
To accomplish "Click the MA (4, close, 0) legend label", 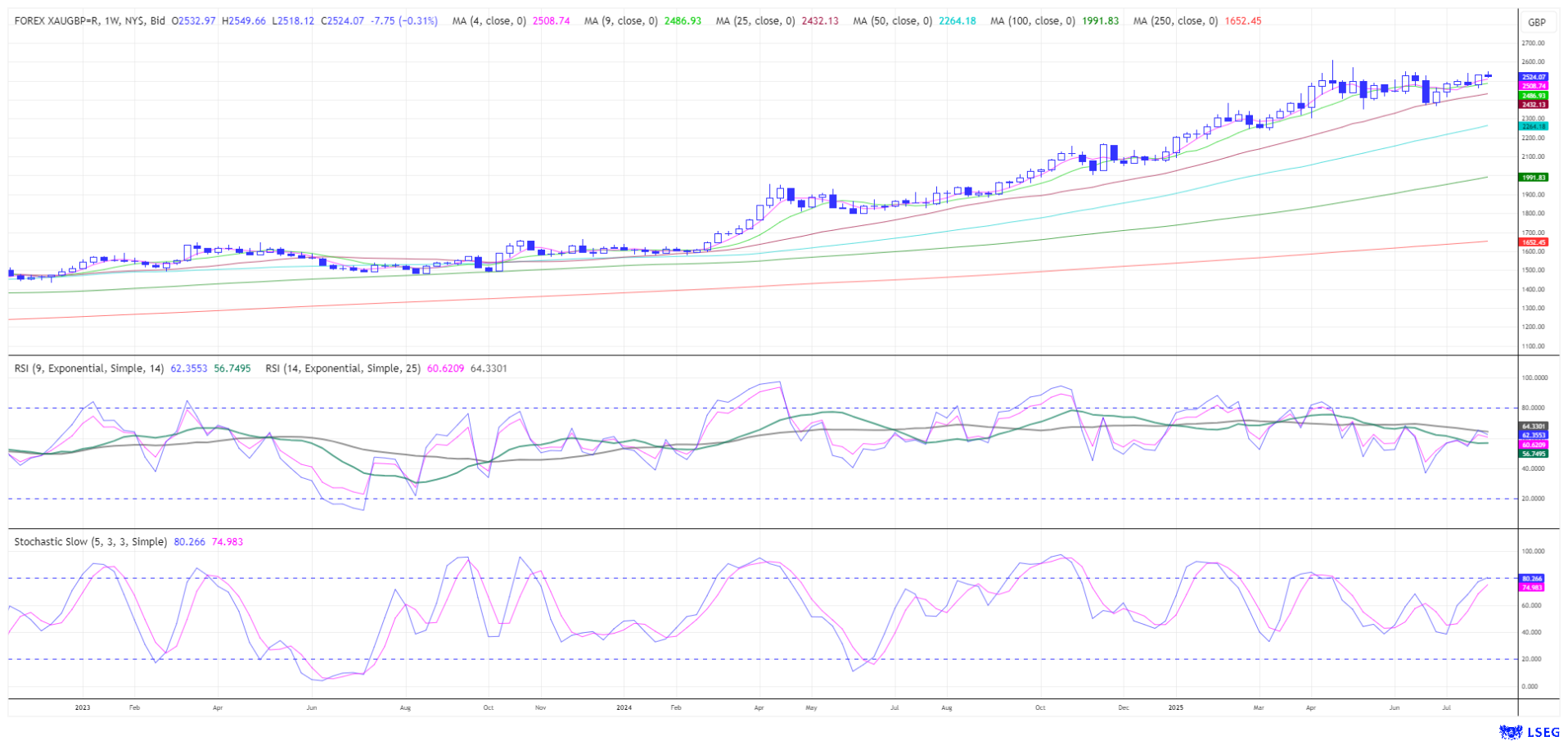I will click(x=489, y=20).
